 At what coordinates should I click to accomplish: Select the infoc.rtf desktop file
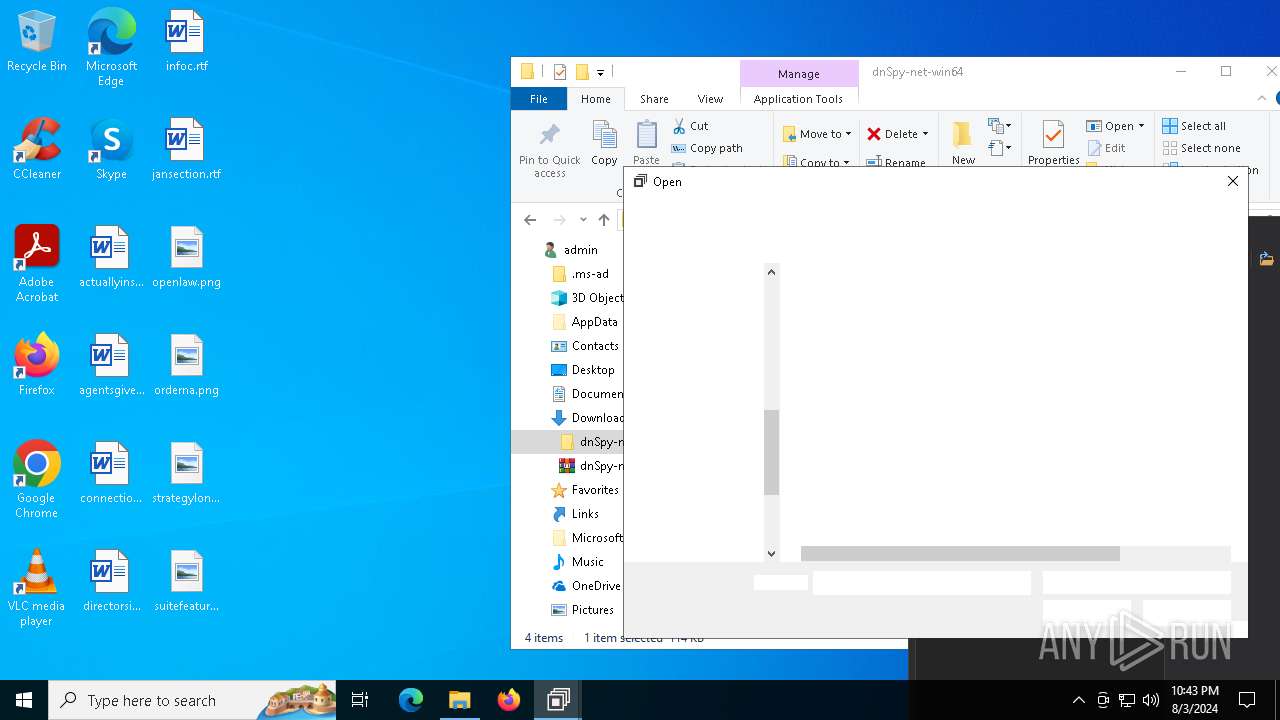186,42
